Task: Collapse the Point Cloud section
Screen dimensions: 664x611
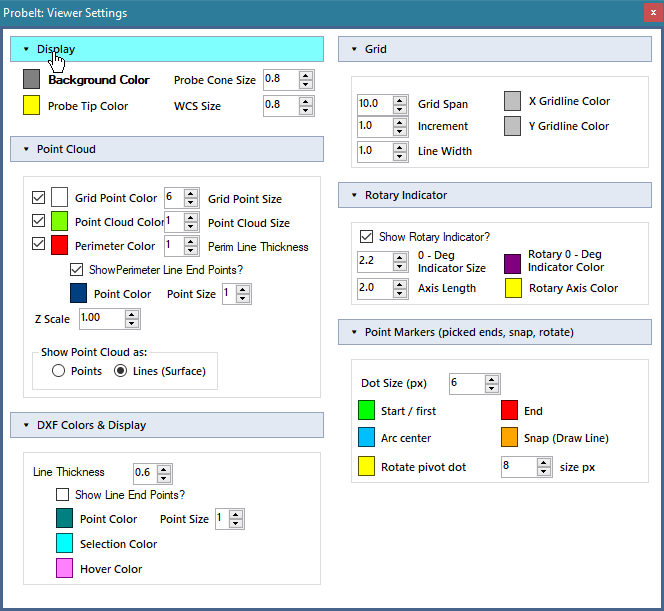Action: click(x=167, y=149)
